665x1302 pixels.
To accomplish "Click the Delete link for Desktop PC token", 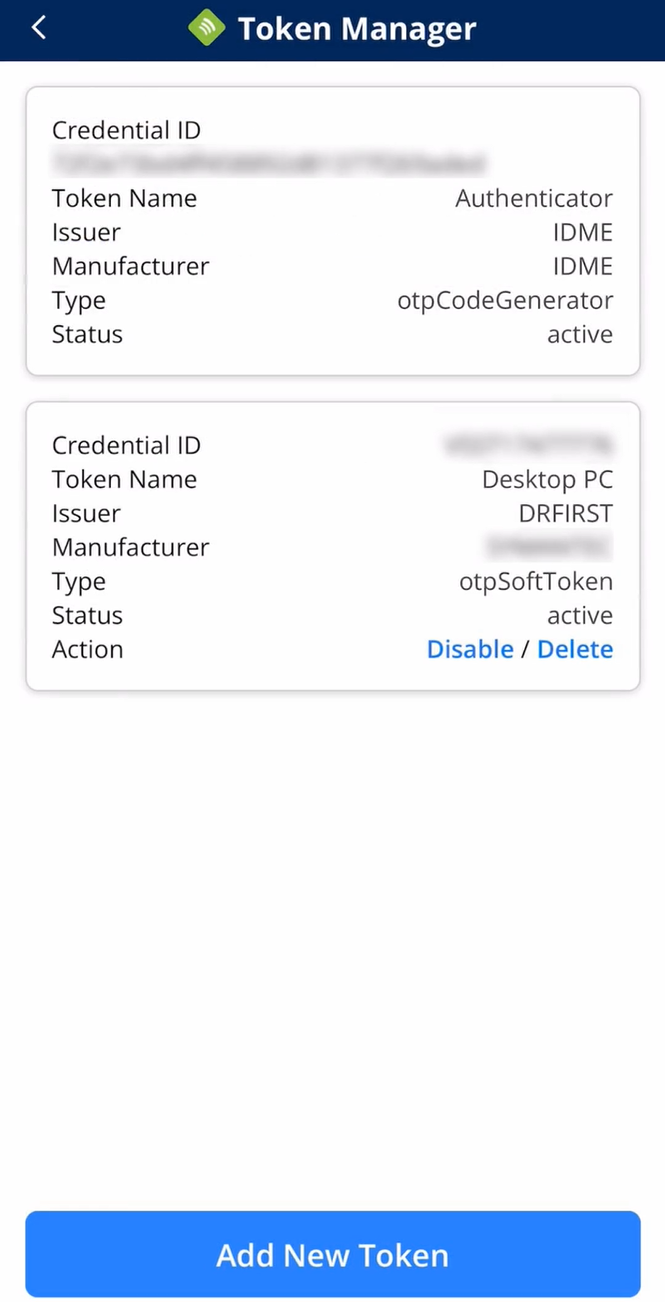I will click(575, 649).
